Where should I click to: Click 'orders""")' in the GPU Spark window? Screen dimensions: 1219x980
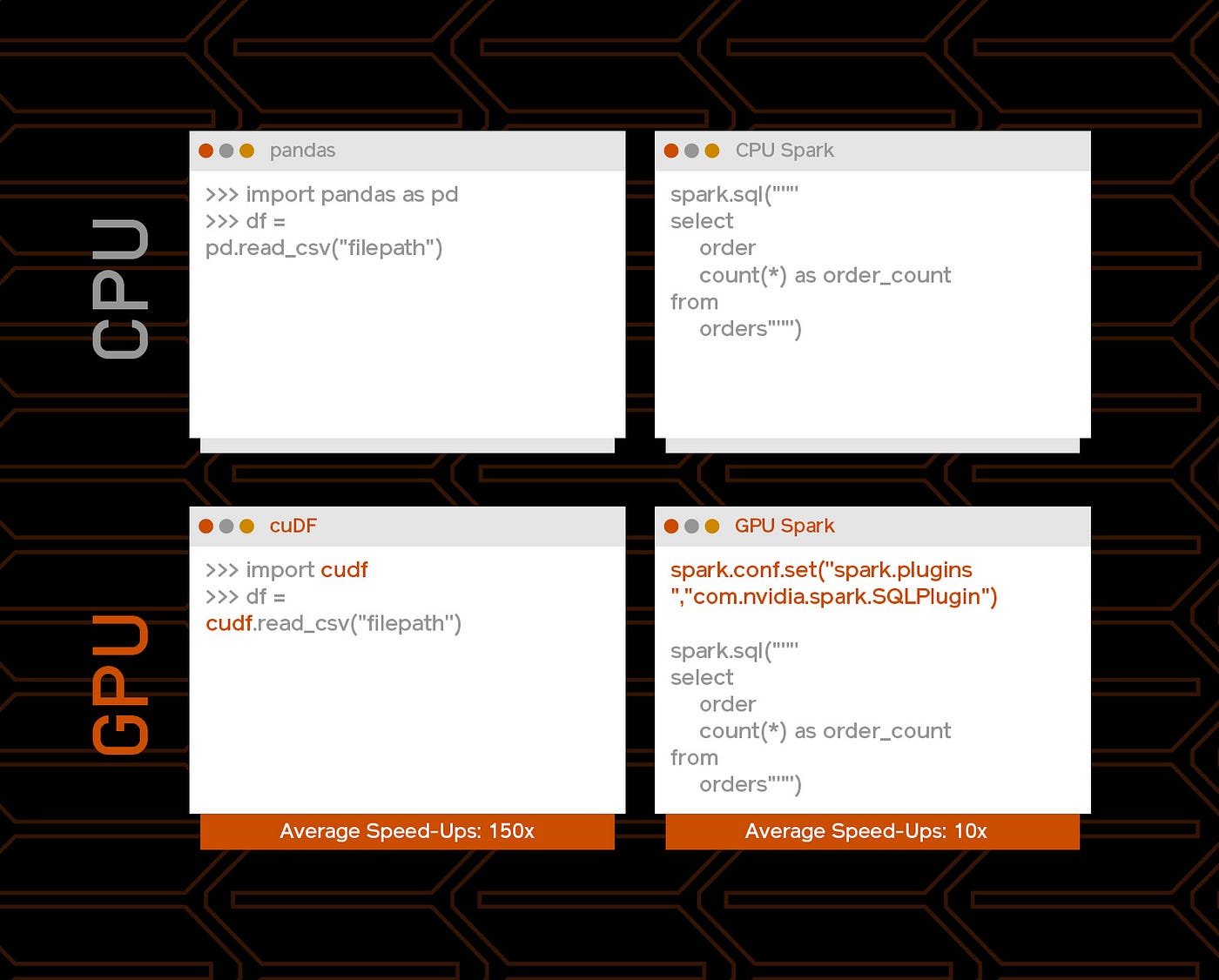pyautogui.click(x=751, y=785)
